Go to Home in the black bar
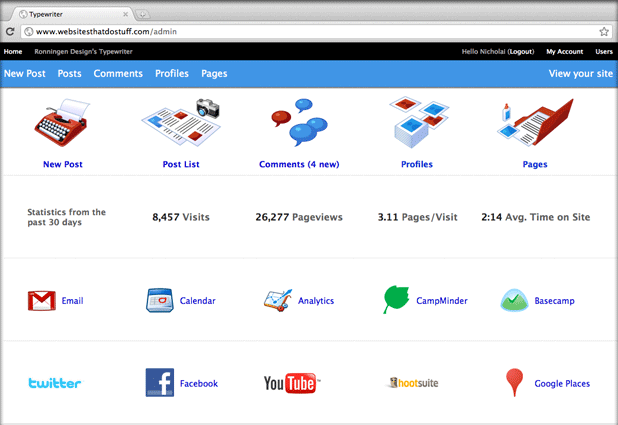618x425 pixels. pyautogui.click(x=13, y=52)
